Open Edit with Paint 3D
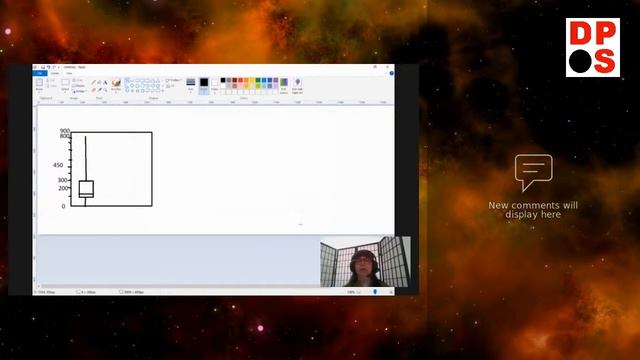The image size is (640, 360). [298, 86]
